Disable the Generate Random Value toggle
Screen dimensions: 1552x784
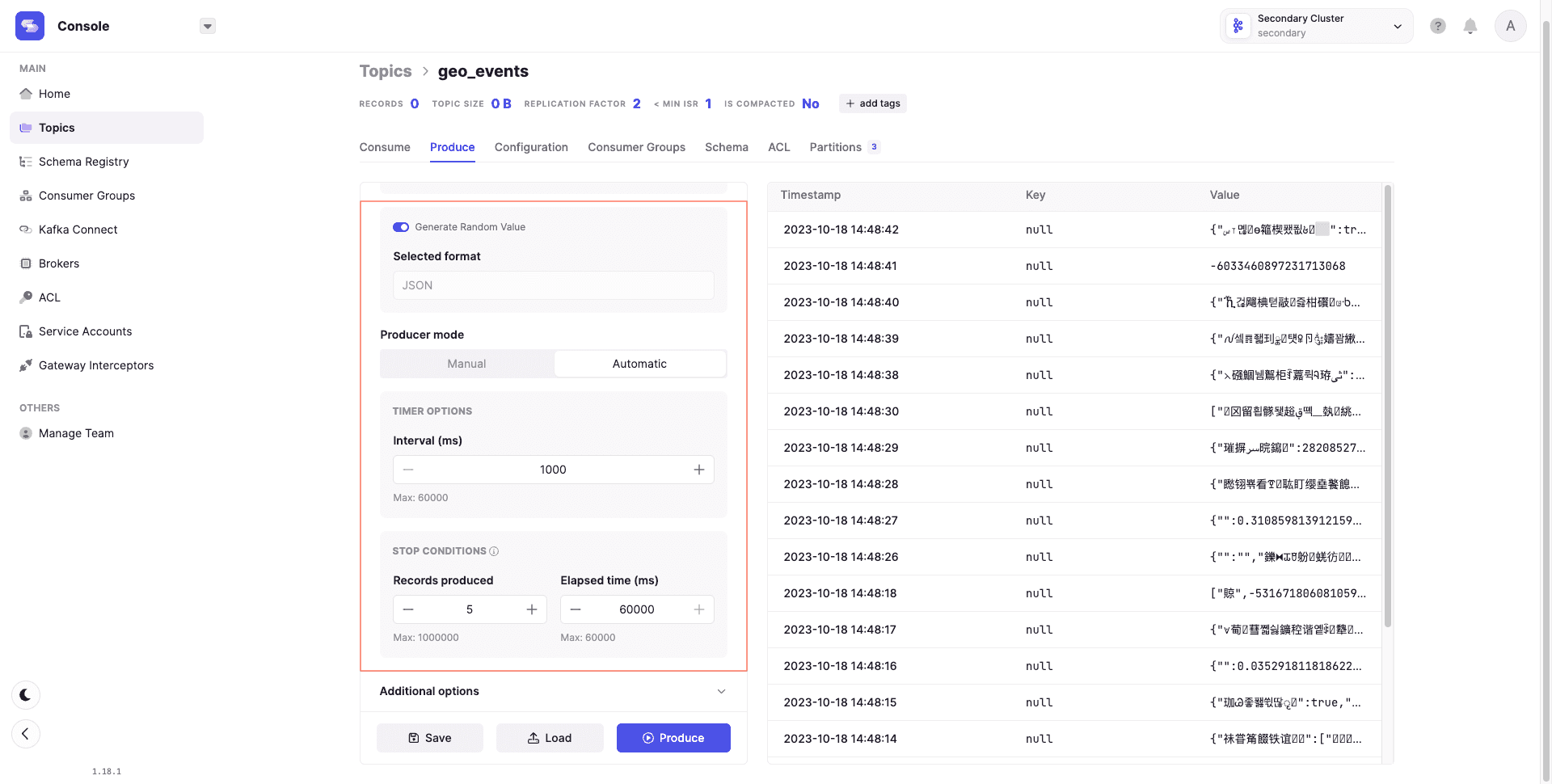click(x=401, y=227)
